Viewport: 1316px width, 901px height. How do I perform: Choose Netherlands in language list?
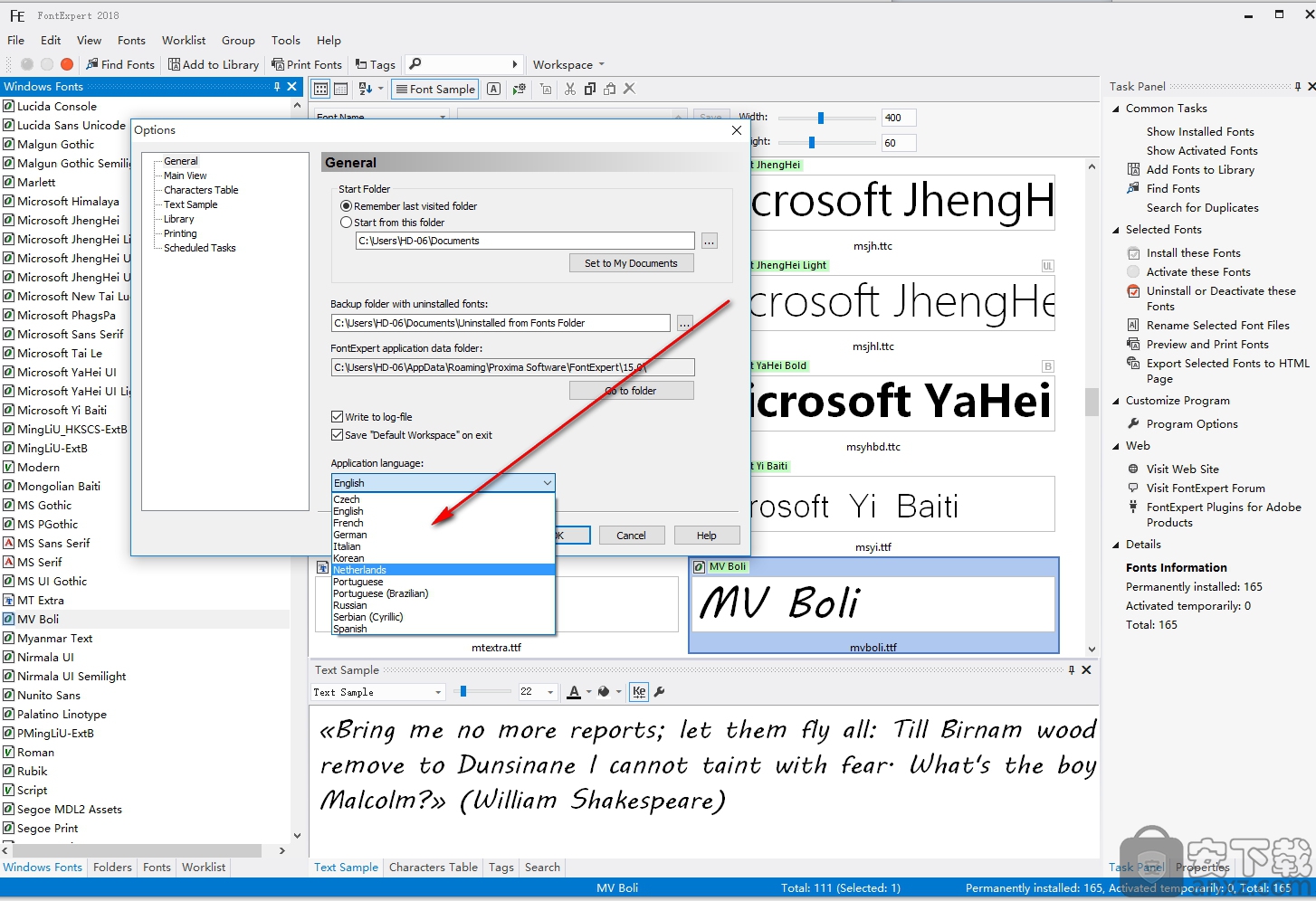coord(443,570)
